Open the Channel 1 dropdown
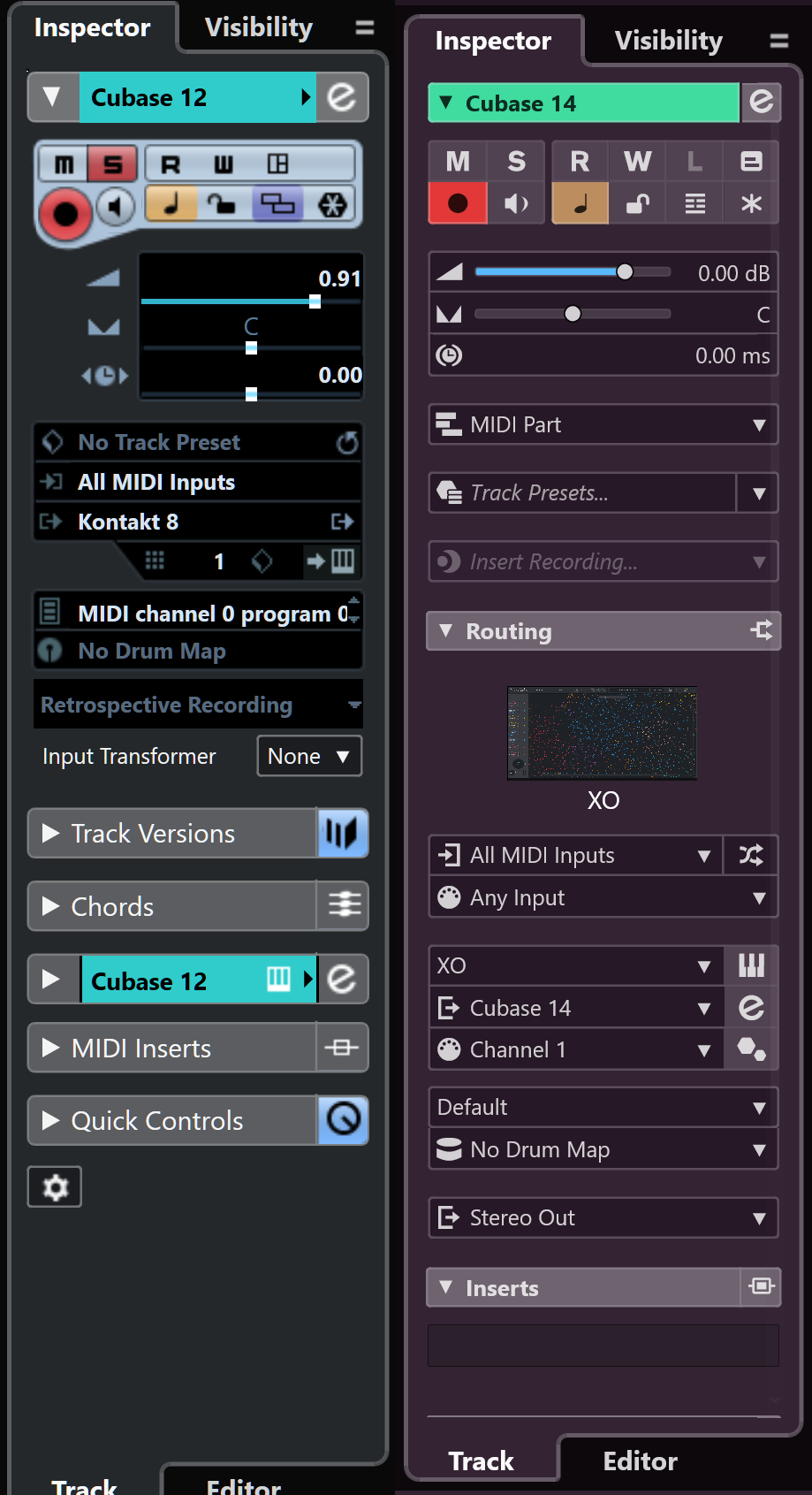The height and width of the screenshot is (1495, 812). point(576,1049)
